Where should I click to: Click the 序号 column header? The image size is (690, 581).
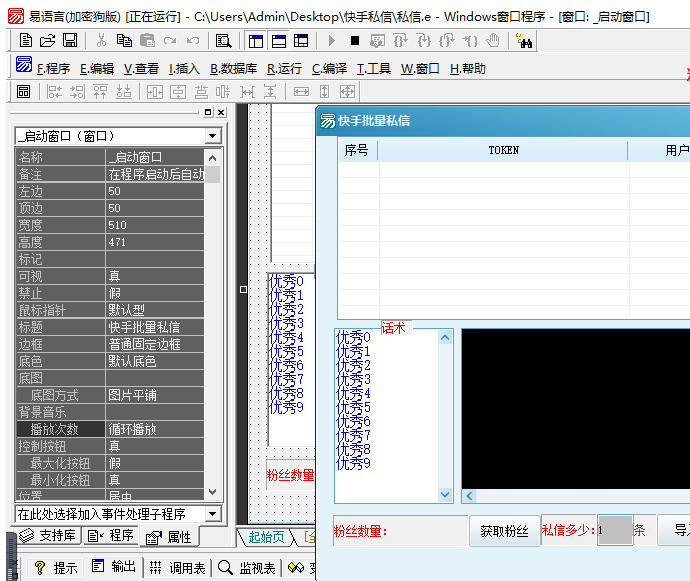[356, 151]
